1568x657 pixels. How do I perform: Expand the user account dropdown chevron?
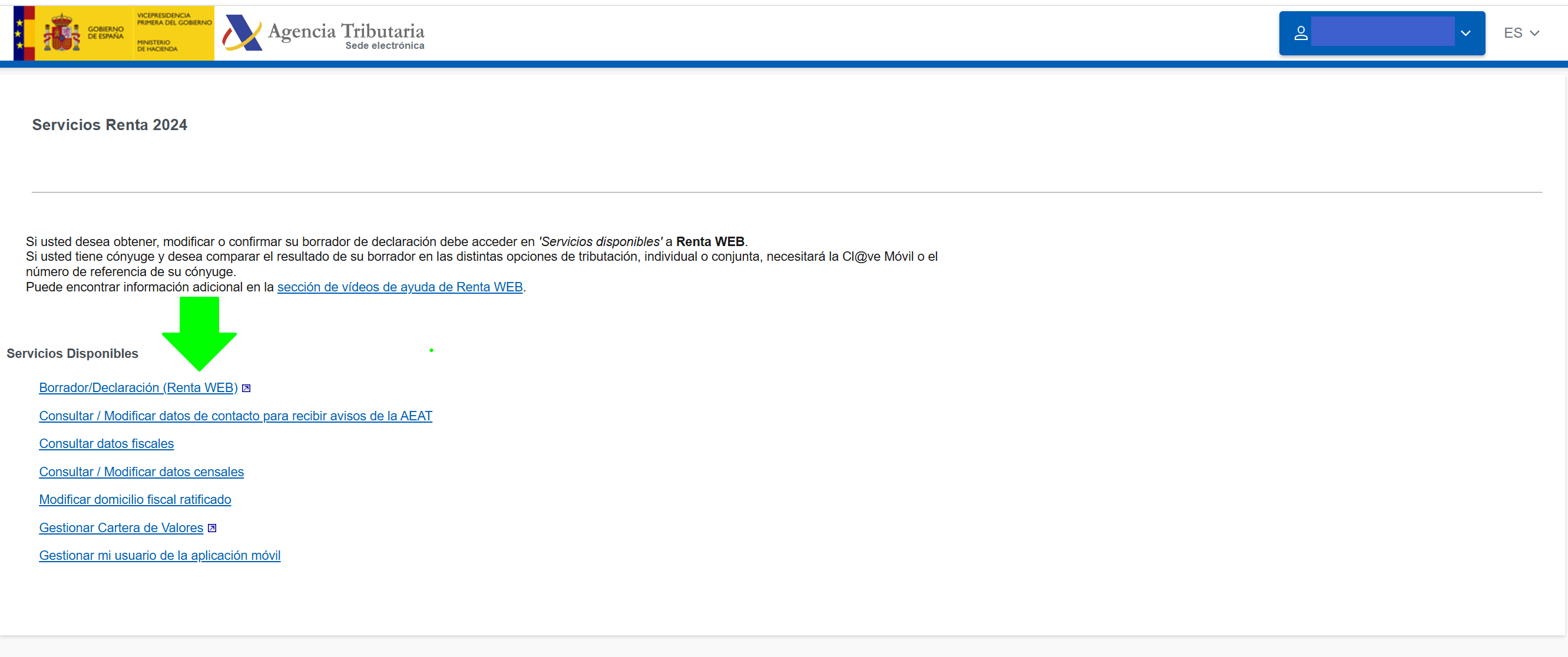[x=1465, y=34]
